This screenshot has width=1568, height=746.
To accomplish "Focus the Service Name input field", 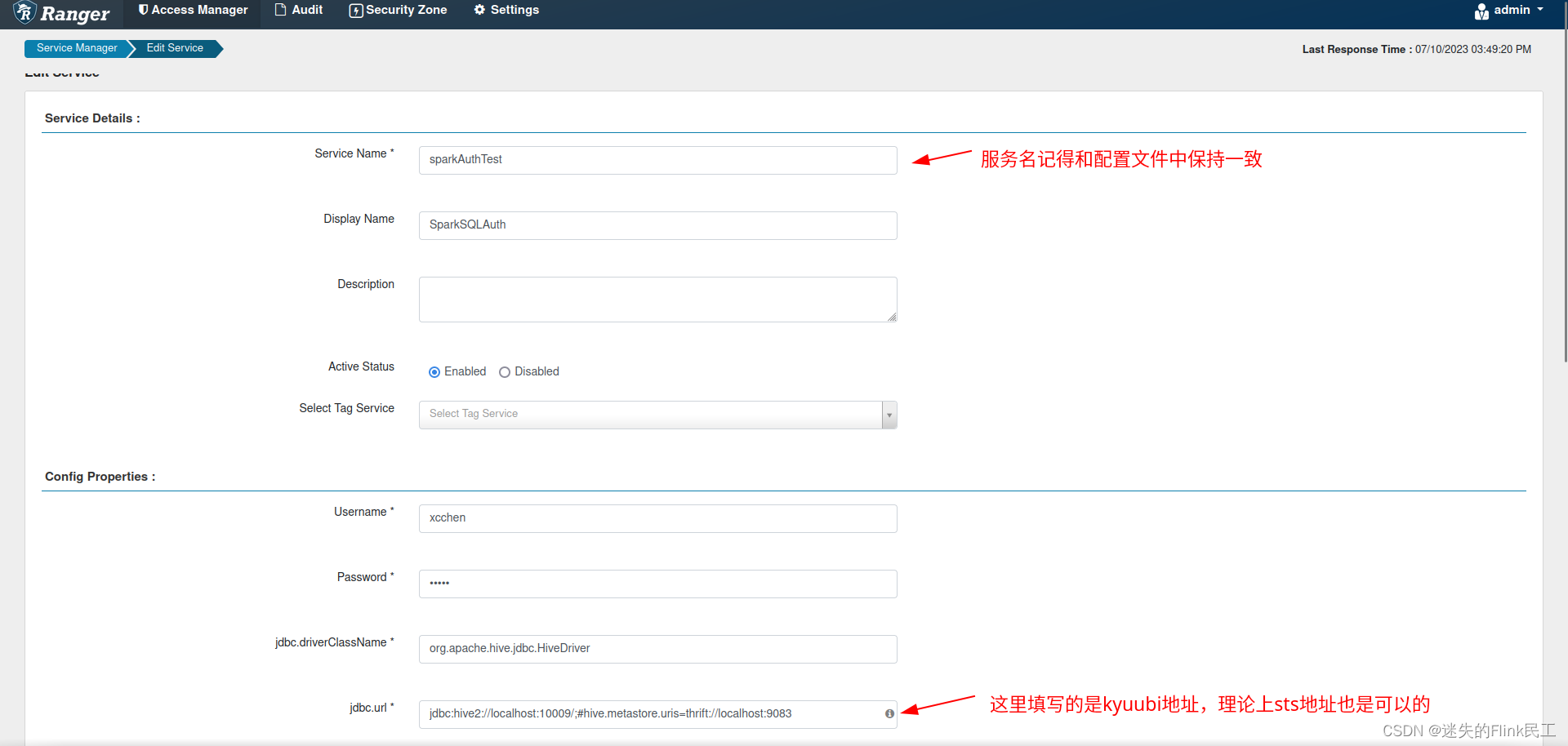I will [x=657, y=160].
